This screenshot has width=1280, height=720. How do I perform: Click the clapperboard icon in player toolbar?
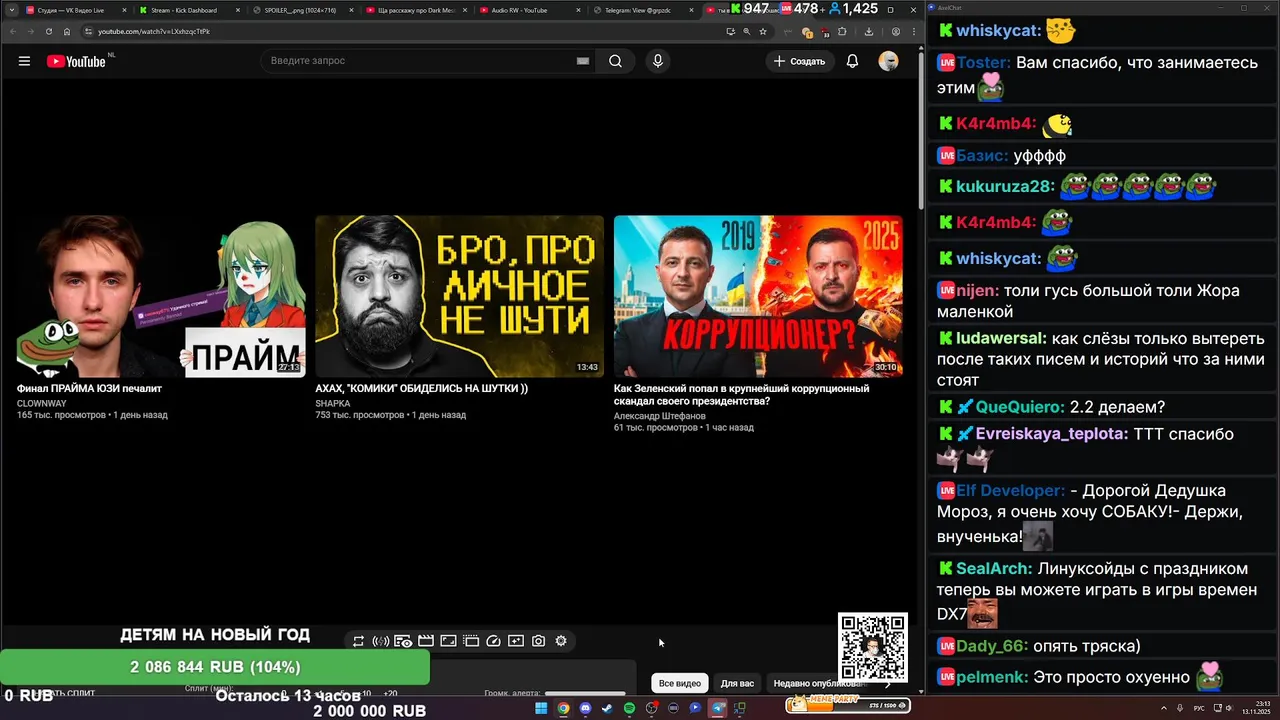tap(426, 641)
